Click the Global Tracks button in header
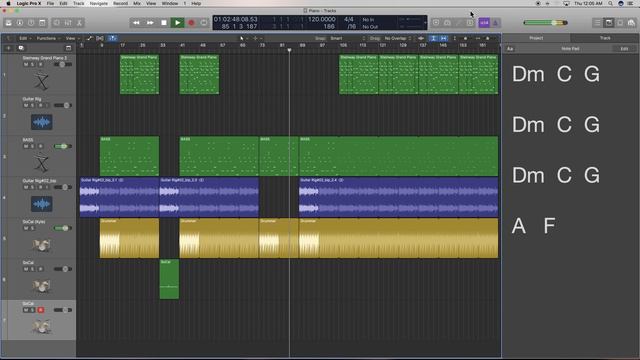Viewport: 640px width, 360px height. tap(68, 48)
